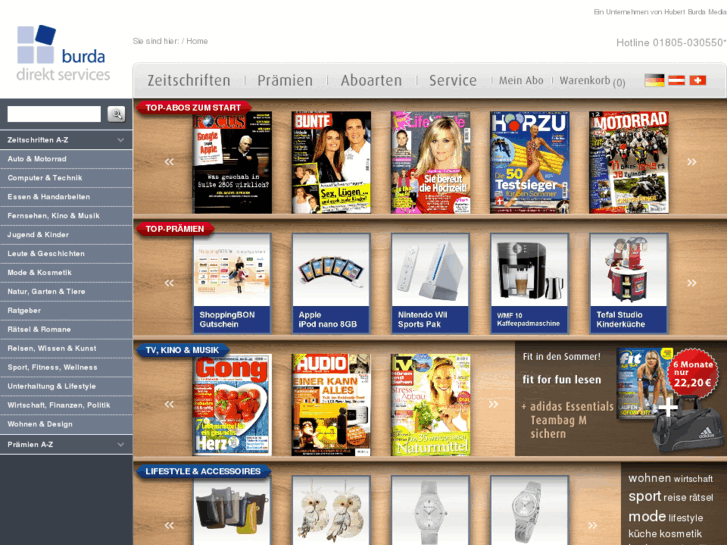Click TV, Kino & Musik next arrow
The height and width of the screenshot is (545, 727).
493,404
